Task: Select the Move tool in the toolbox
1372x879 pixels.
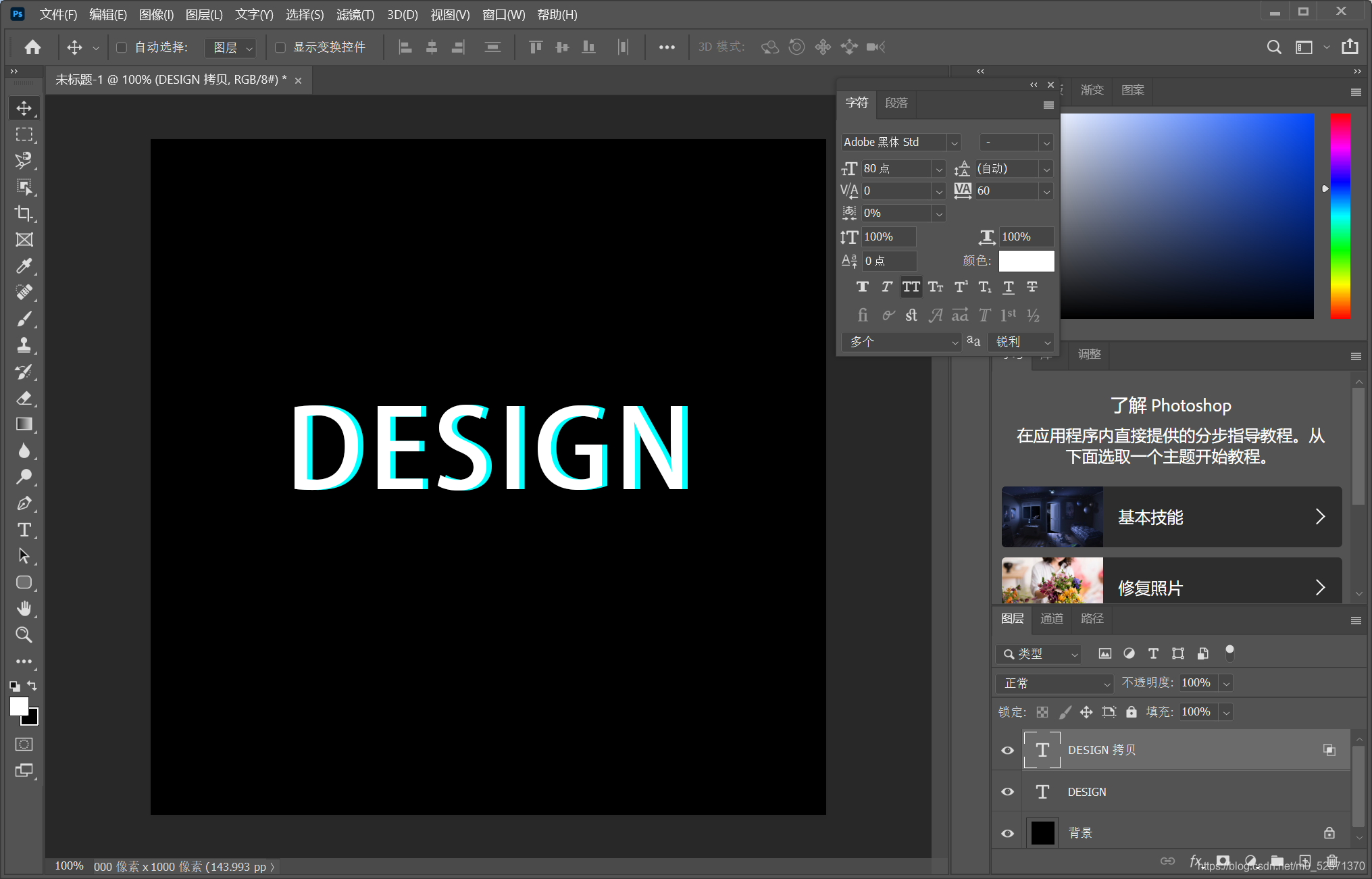Action: (24, 108)
